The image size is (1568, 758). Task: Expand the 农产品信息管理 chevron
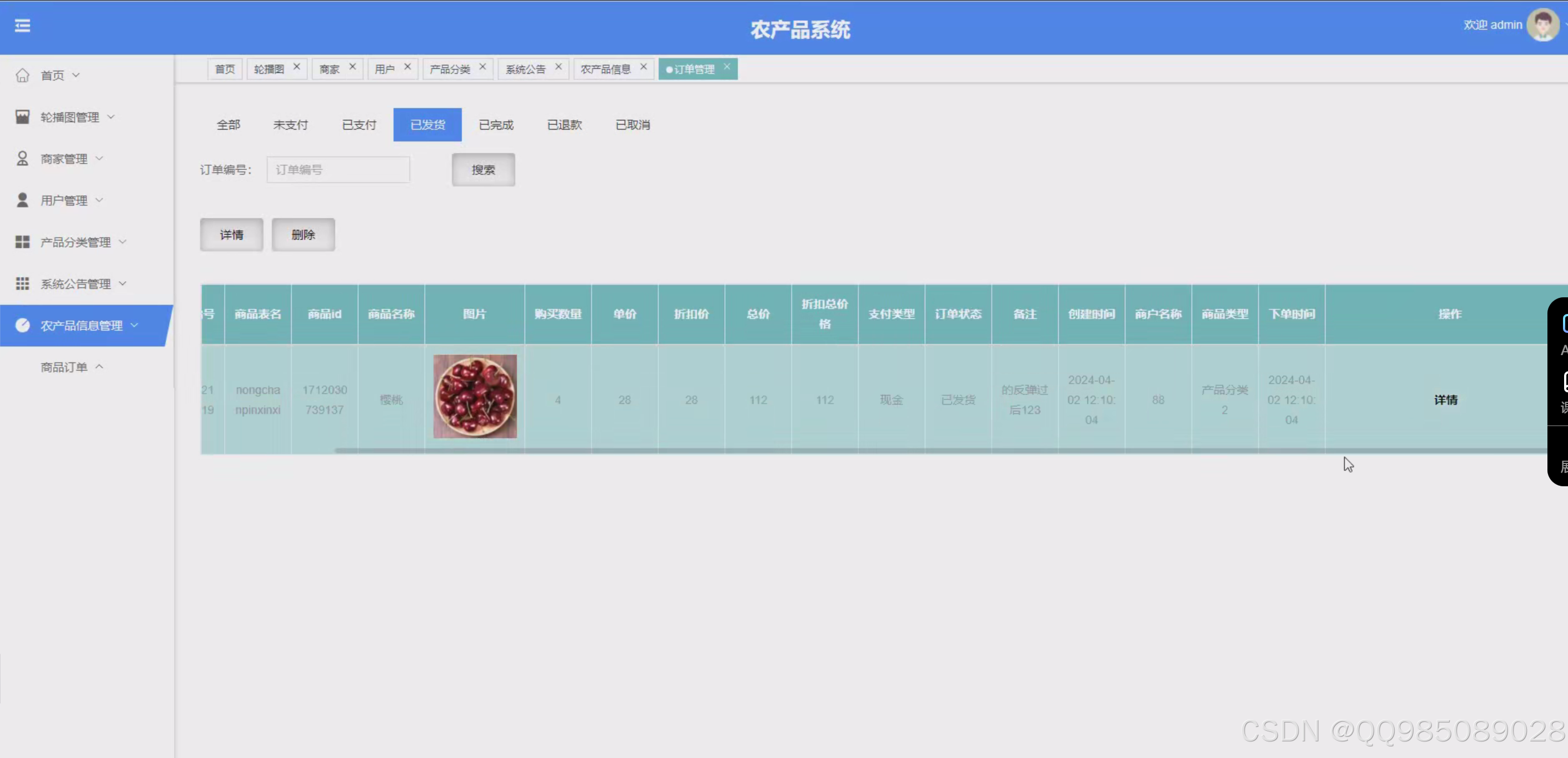pyautogui.click(x=135, y=325)
